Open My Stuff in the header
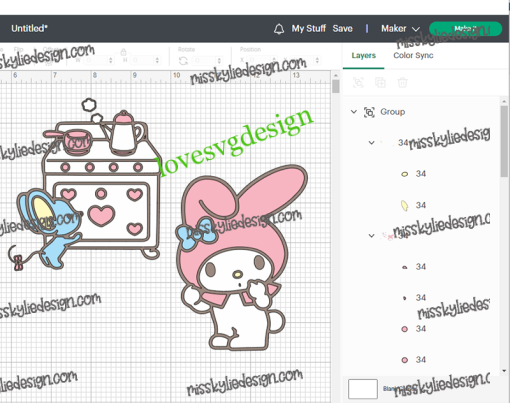510x403 pixels. tap(309, 29)
